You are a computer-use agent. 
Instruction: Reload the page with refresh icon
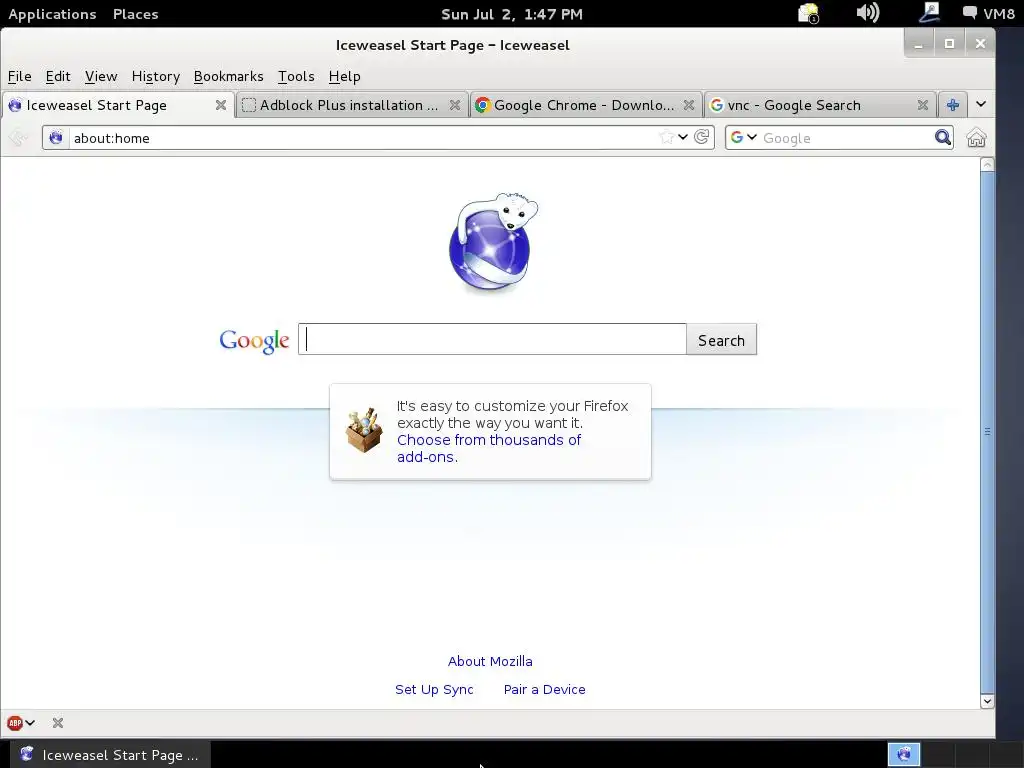coord(702,137)
